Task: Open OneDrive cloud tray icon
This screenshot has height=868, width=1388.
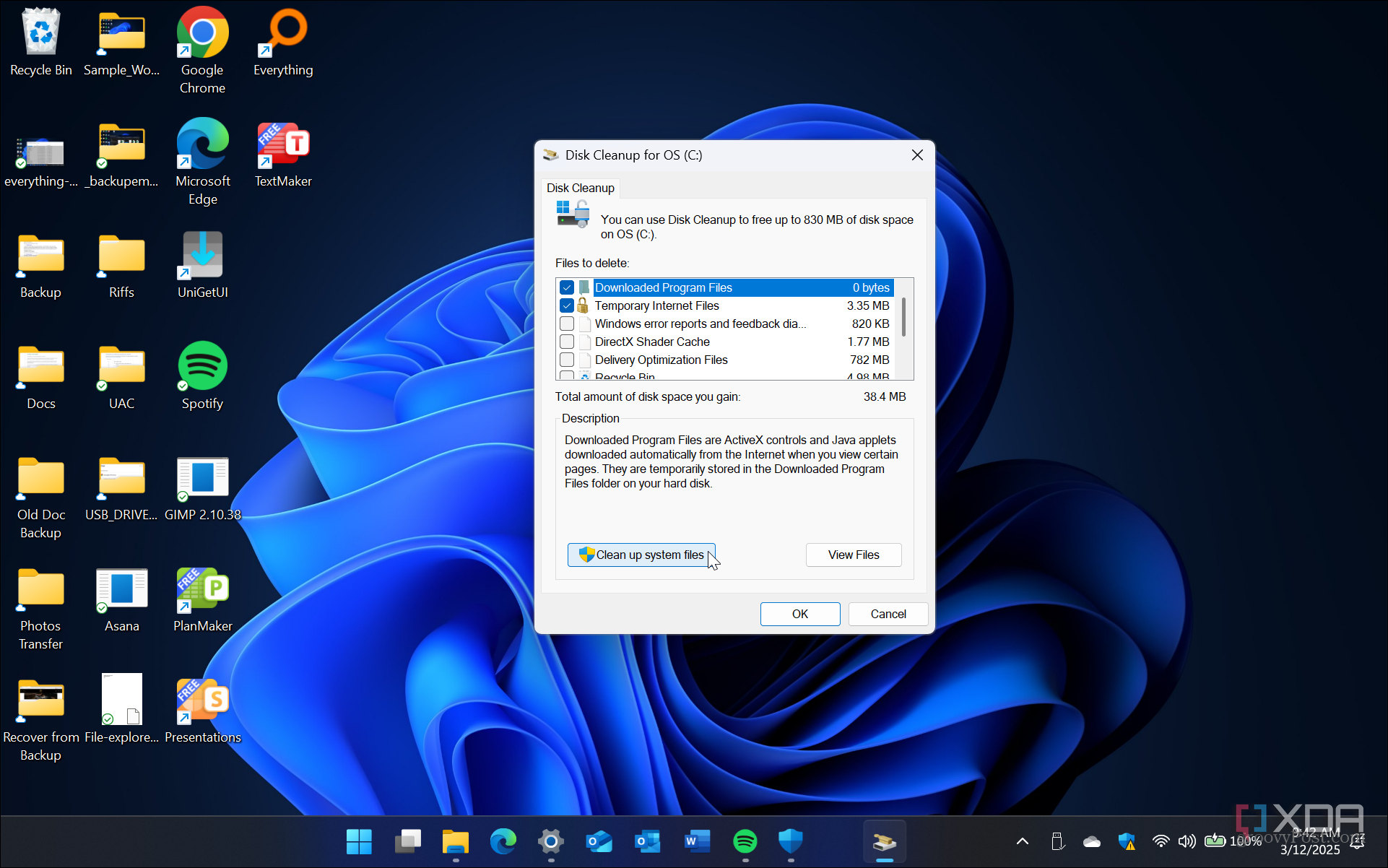Action: 1092,841
